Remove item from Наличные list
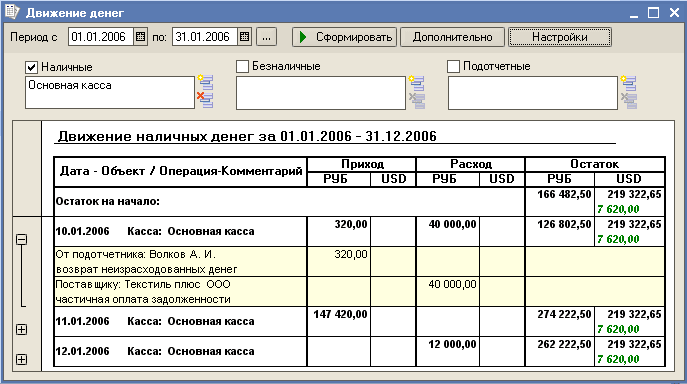Viewport: 687px width, 384px height. (x=205, y=100)
